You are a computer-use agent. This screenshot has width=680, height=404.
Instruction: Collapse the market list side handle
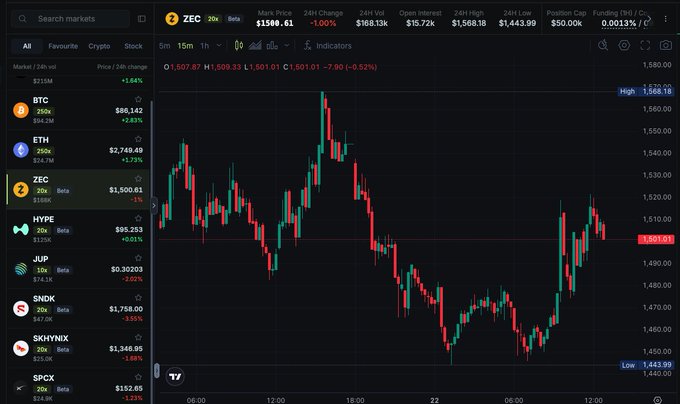(154, 205)
